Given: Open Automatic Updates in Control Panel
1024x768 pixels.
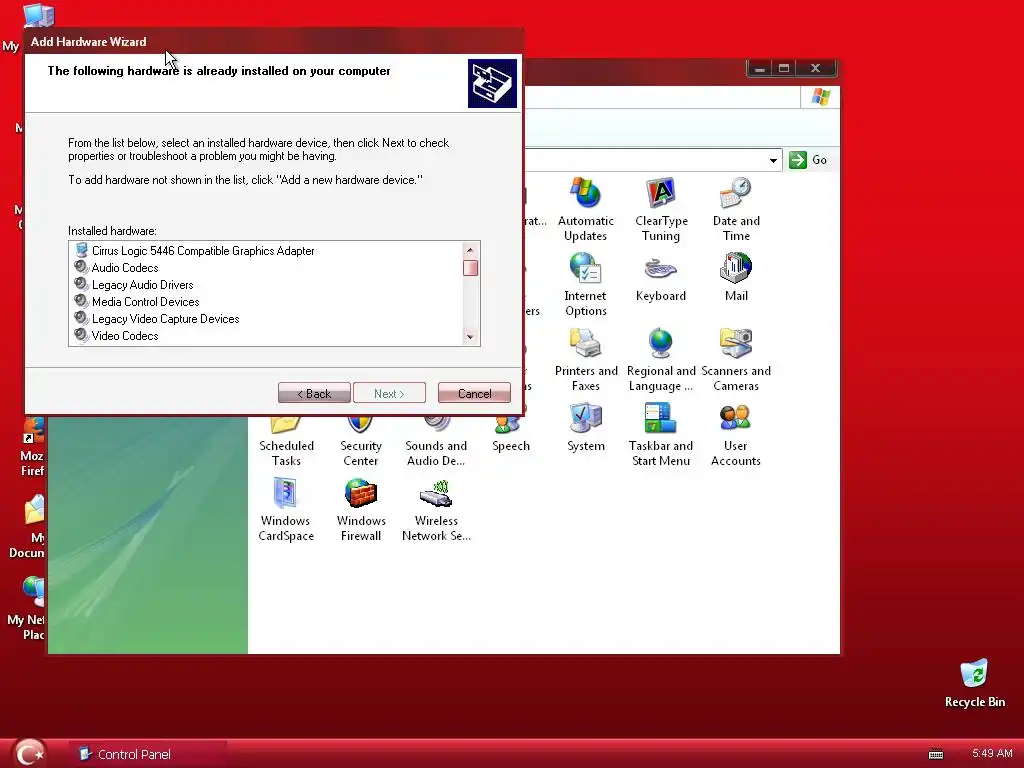Looking at the screenshot, I should tap(585, 209).
